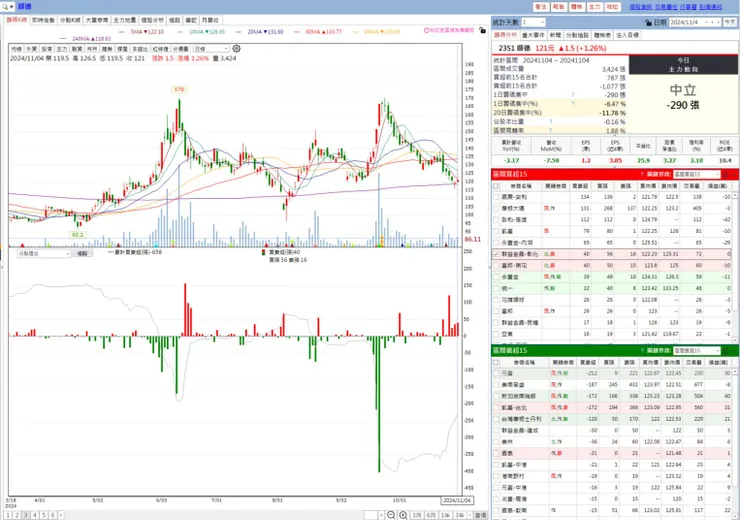740x520 pixels.
Task: Open the 重大事件 tab
Action: pos(533,35)
